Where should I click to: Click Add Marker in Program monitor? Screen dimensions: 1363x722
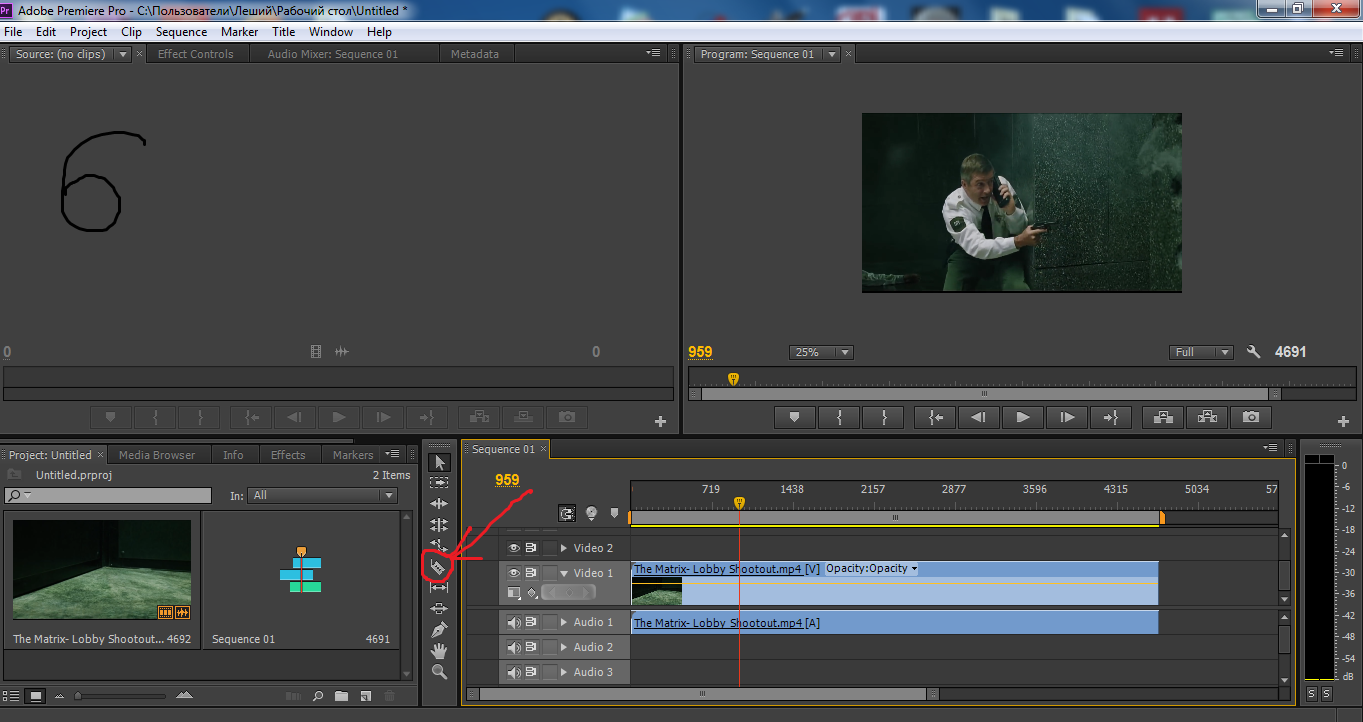[x=795, y=417]
